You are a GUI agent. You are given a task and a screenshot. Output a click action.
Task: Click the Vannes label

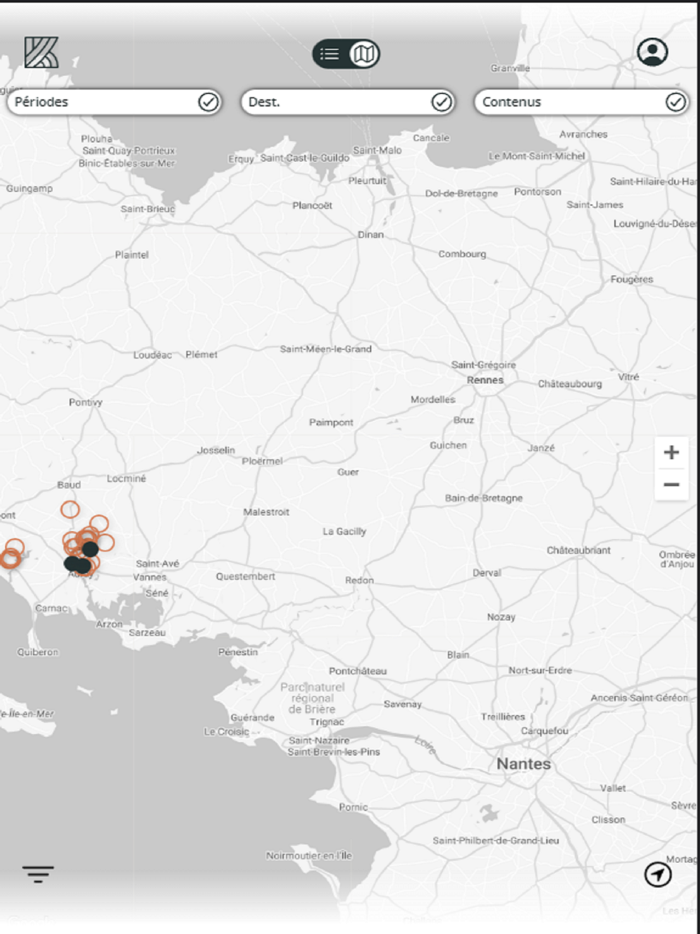pos(150,577)
